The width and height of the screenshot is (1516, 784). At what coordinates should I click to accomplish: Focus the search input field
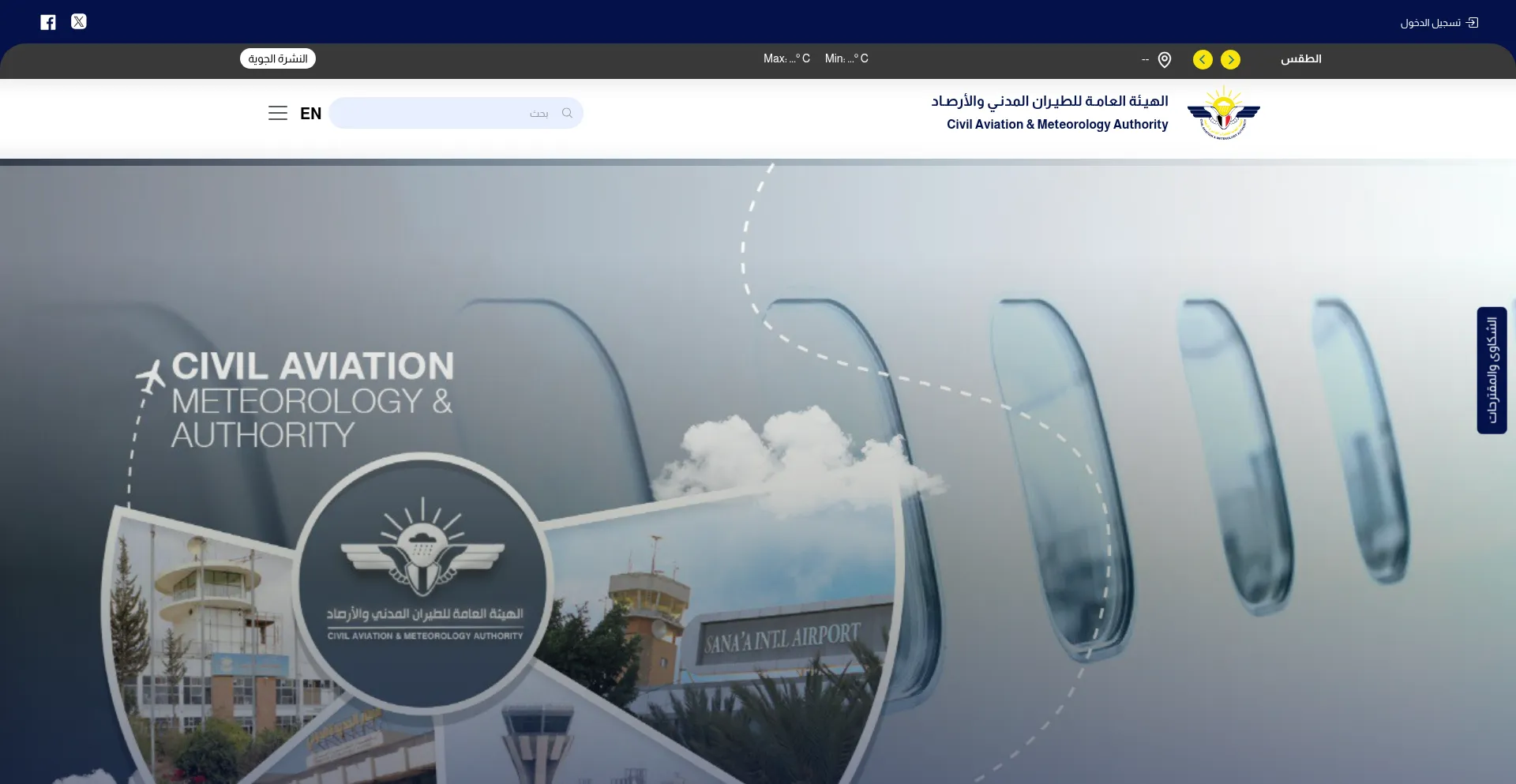tap(456, 113)
